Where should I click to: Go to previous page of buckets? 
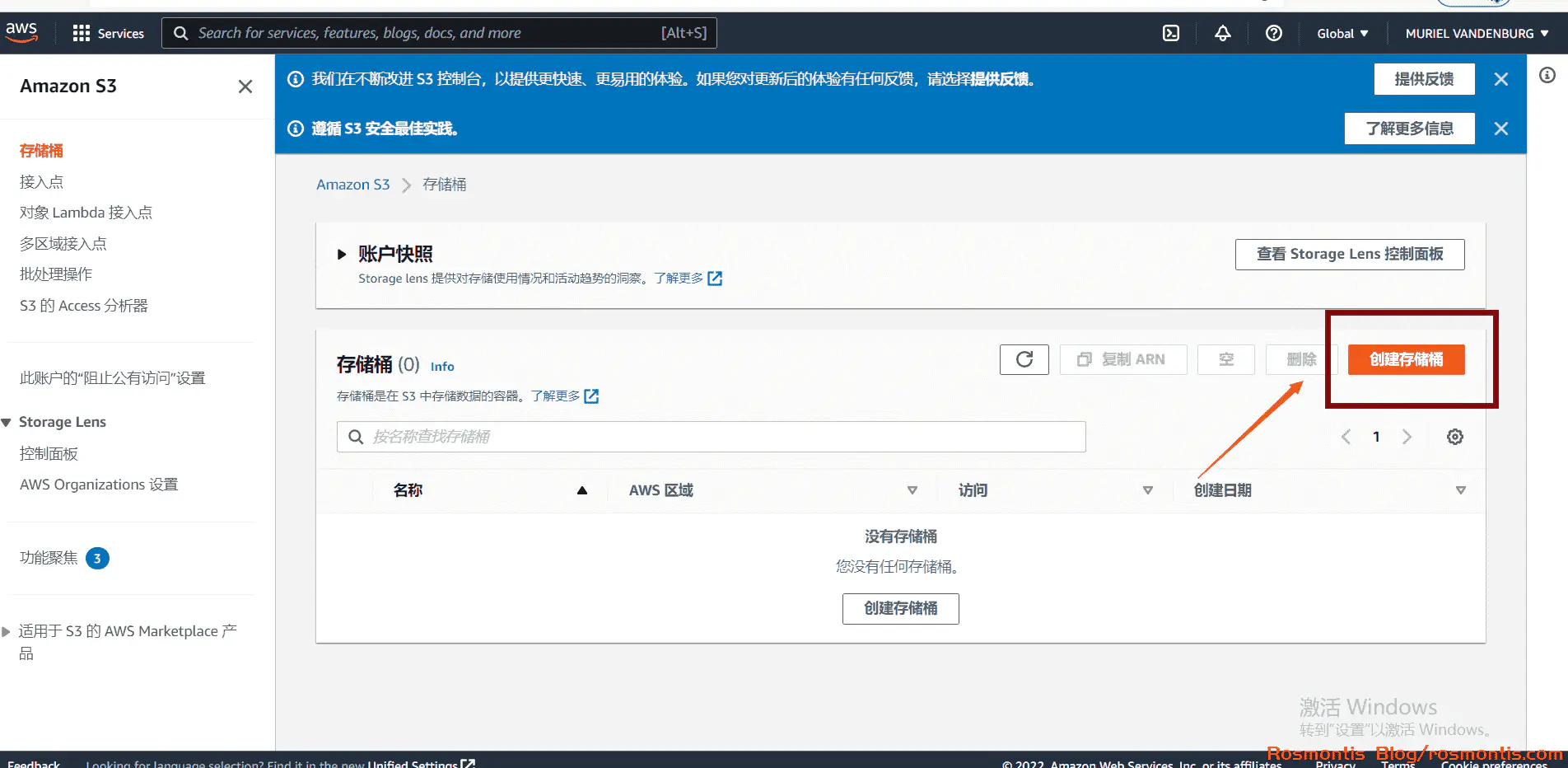(1346, 437)
